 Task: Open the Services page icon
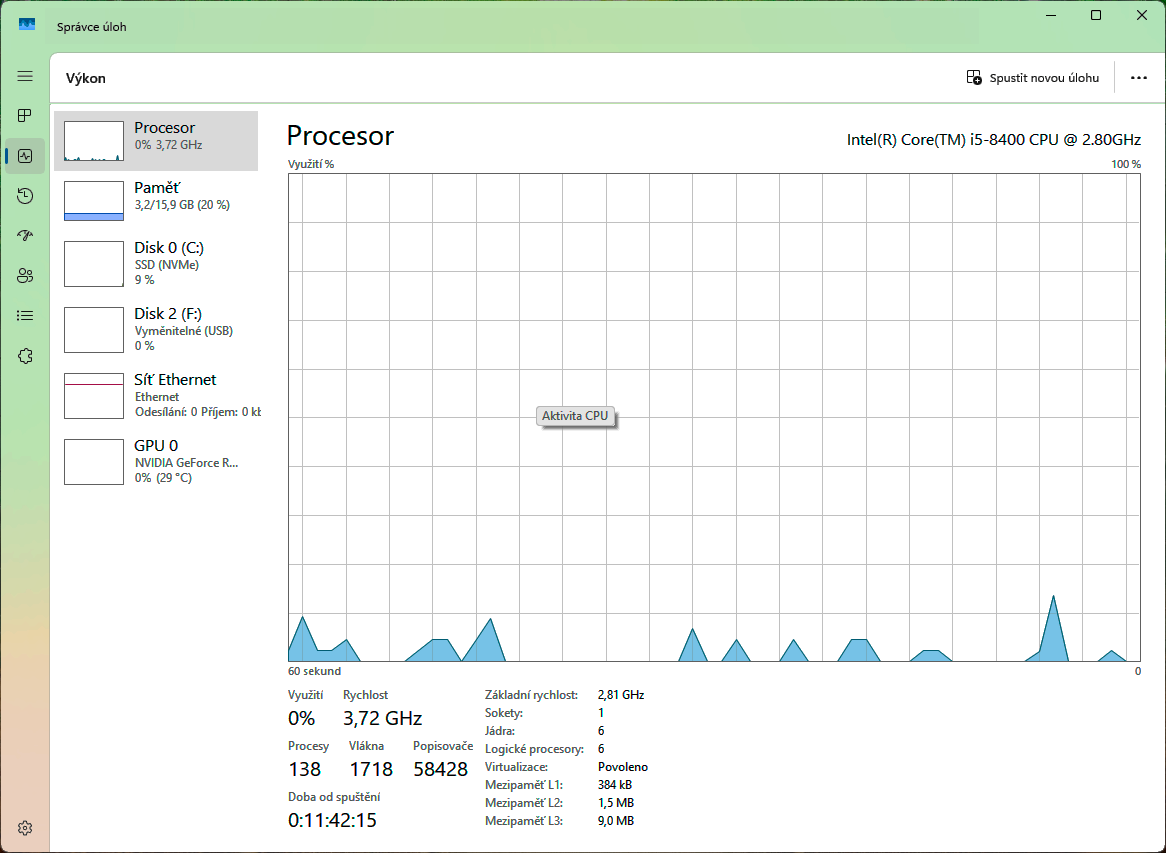pyautogui.click(x=25, y=356)
